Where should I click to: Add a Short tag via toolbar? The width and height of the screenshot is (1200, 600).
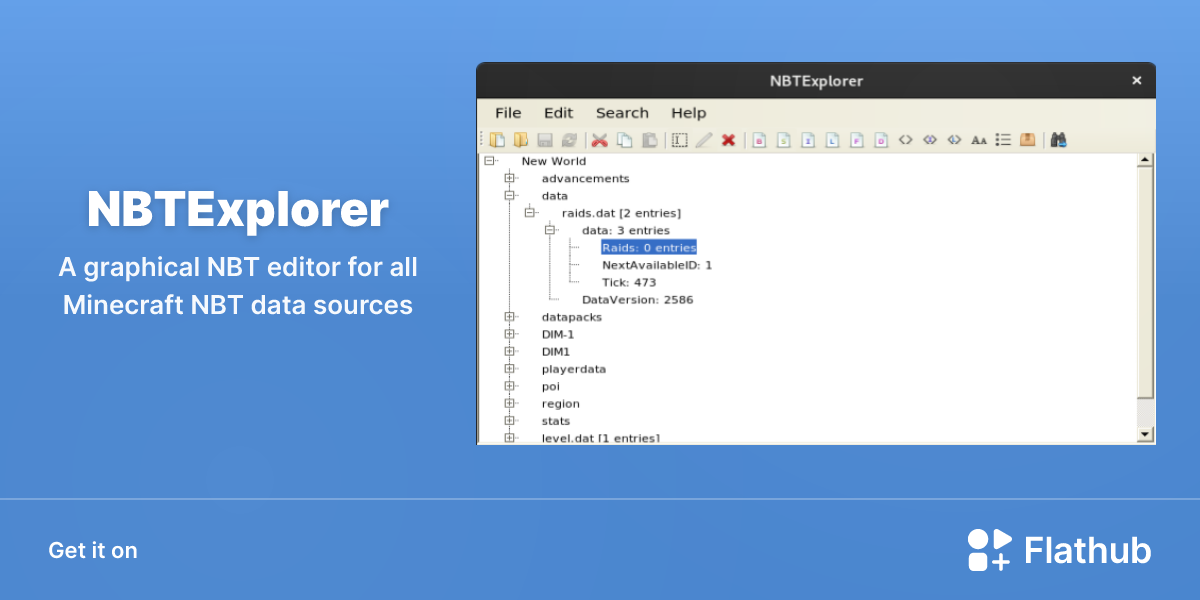click(784, 140)
